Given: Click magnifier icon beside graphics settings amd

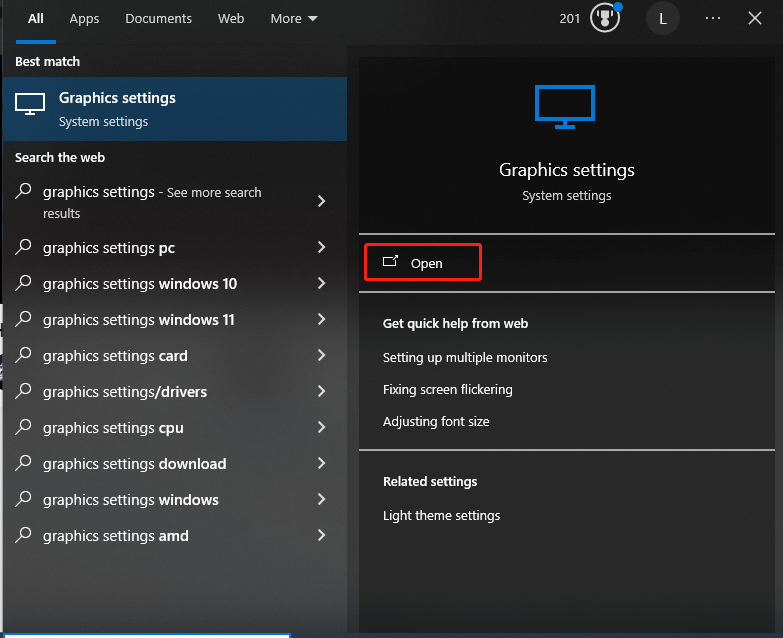Looking at the screenshot, I should point(23,535).
